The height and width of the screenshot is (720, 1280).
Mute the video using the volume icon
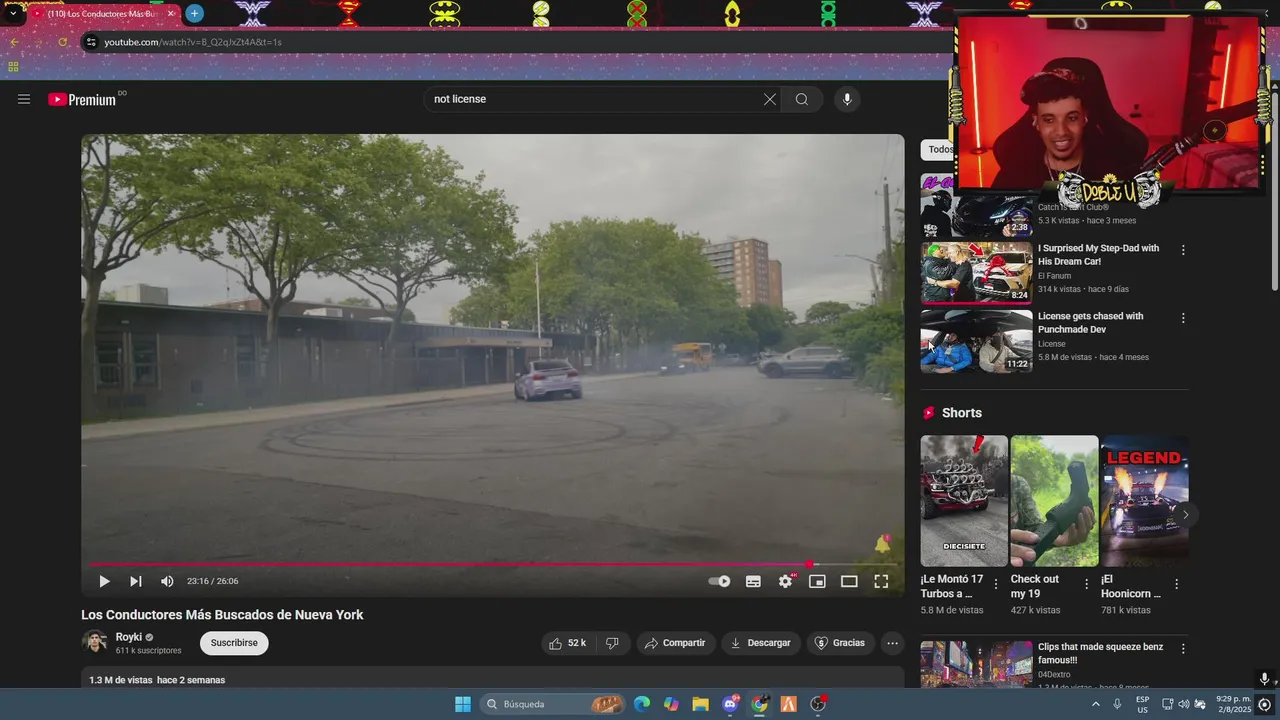[x=167, y=581]
